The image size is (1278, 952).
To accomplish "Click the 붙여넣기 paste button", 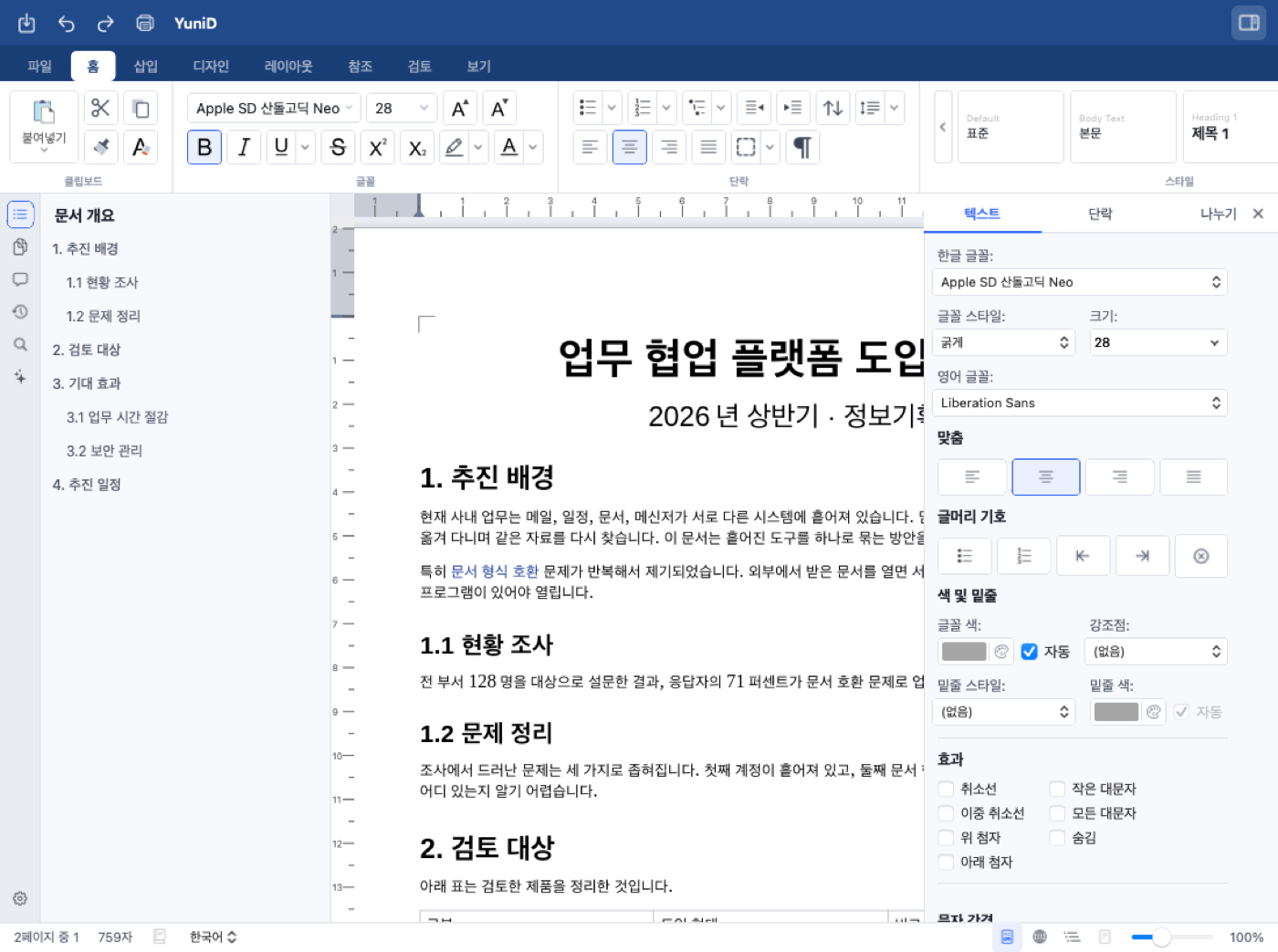I will pos(44,126).
